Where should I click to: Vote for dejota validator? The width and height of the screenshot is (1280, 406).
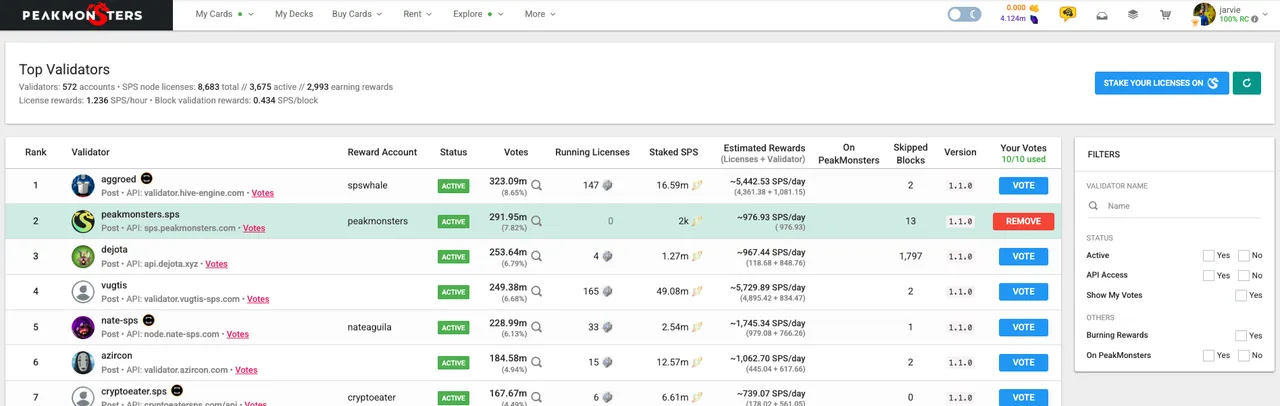[1023, 256]
